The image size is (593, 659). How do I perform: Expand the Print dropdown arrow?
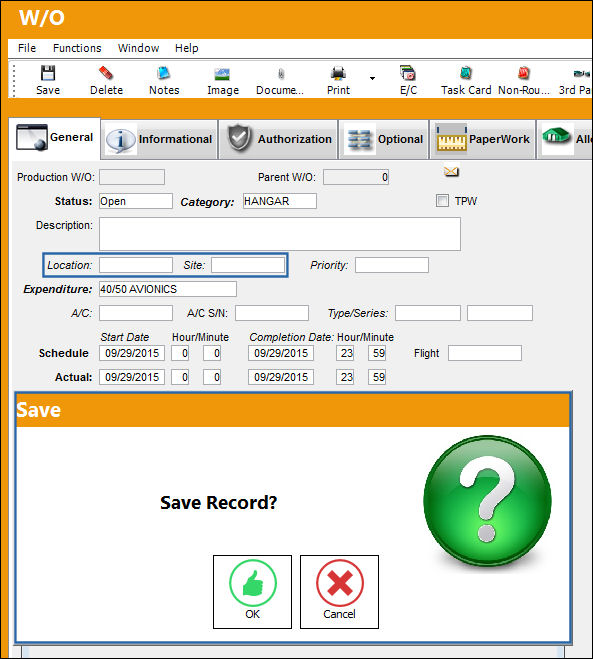(372, 78)
